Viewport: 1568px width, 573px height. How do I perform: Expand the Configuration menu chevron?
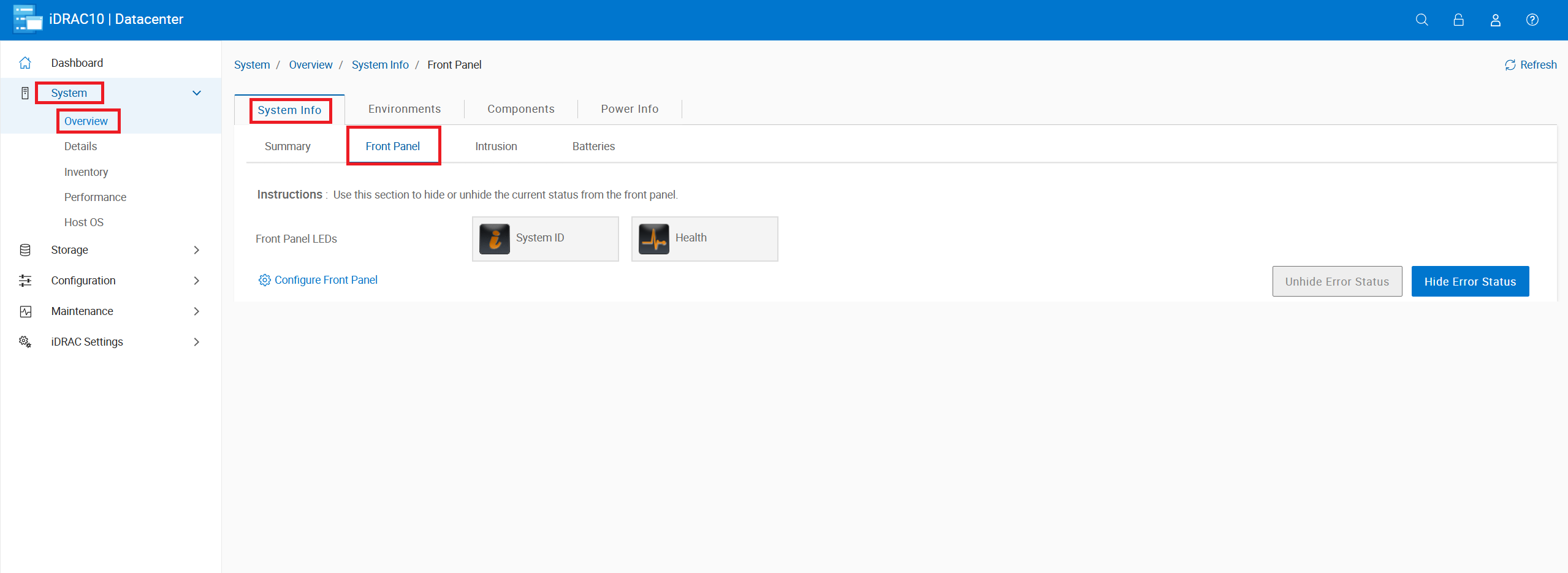coord(197,281)
